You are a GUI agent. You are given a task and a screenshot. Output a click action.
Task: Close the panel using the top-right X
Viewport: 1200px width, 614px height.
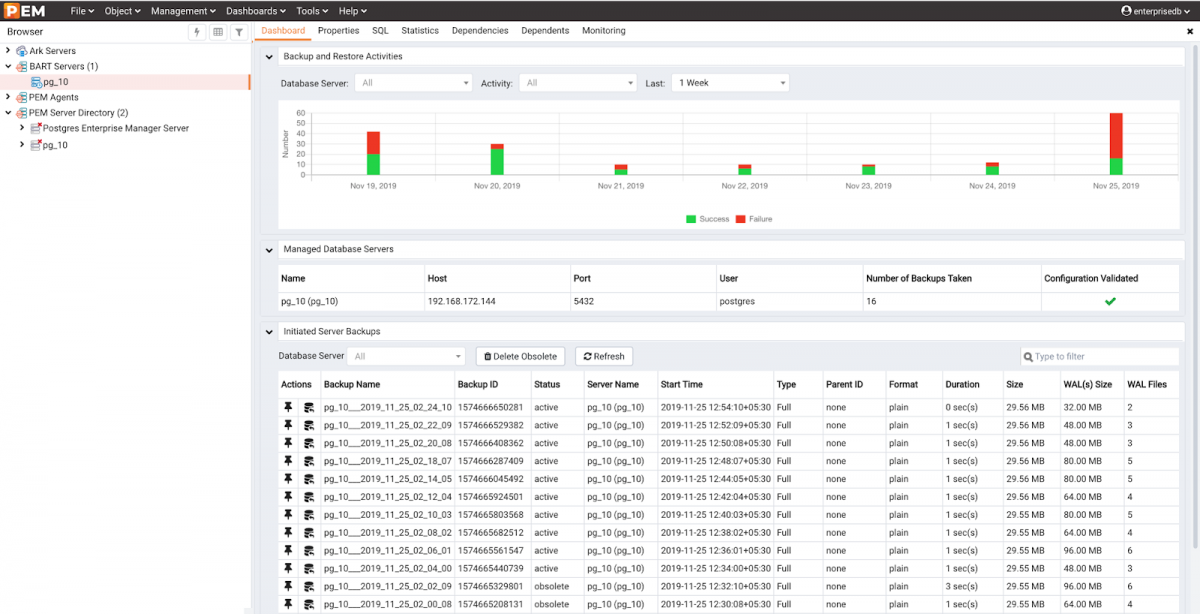coord(1190,32)
